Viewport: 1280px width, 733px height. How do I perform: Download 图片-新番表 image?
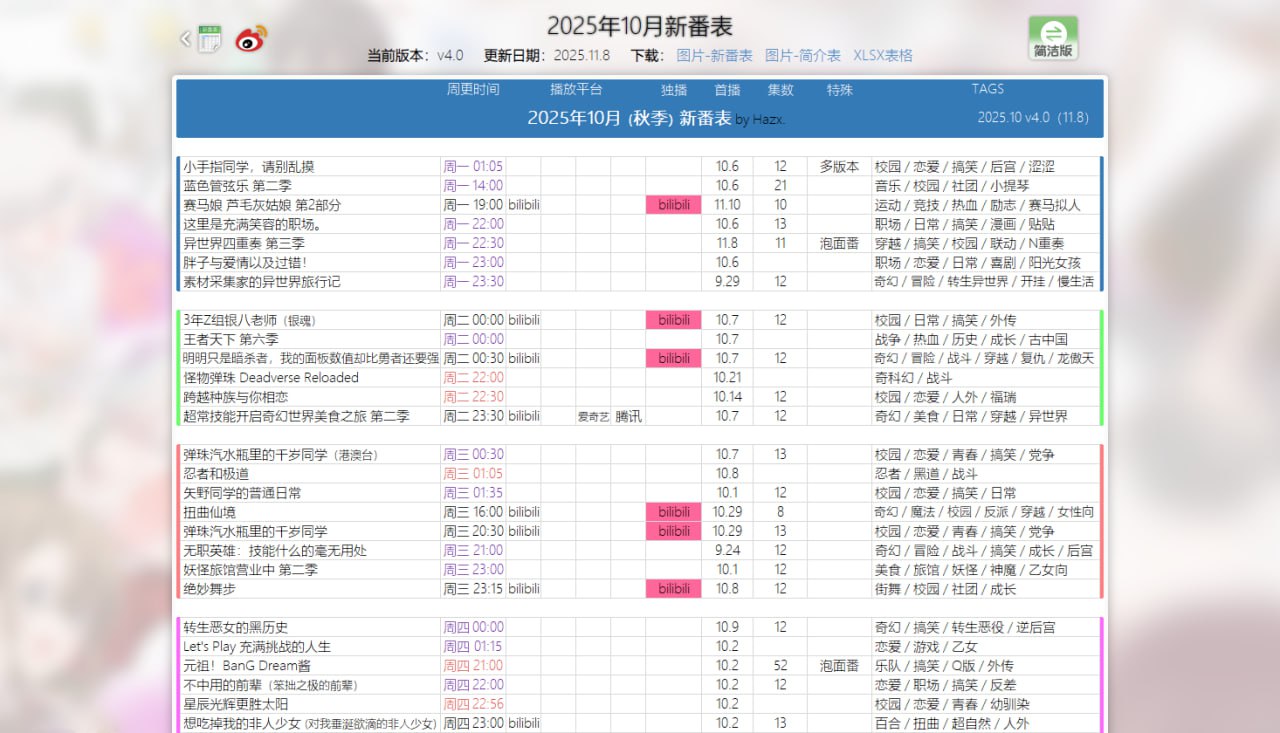[714, 56]
